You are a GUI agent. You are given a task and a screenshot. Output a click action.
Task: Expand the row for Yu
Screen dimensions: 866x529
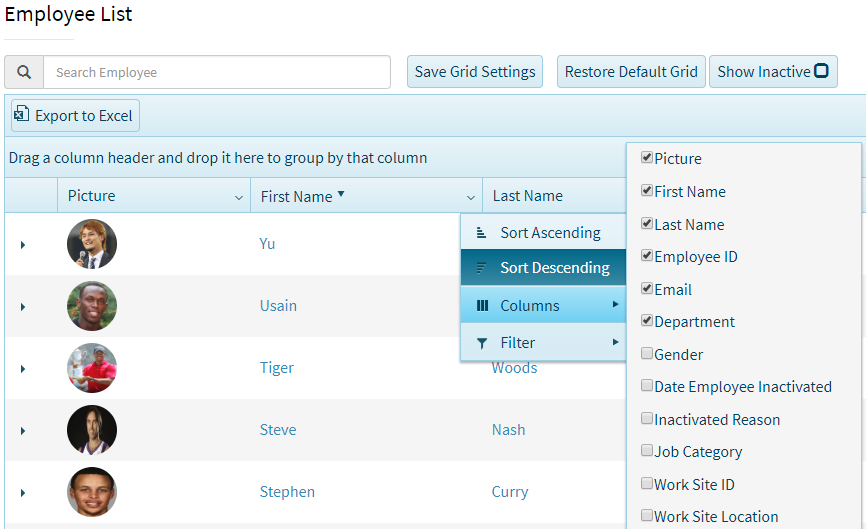(x=23, y=244)
